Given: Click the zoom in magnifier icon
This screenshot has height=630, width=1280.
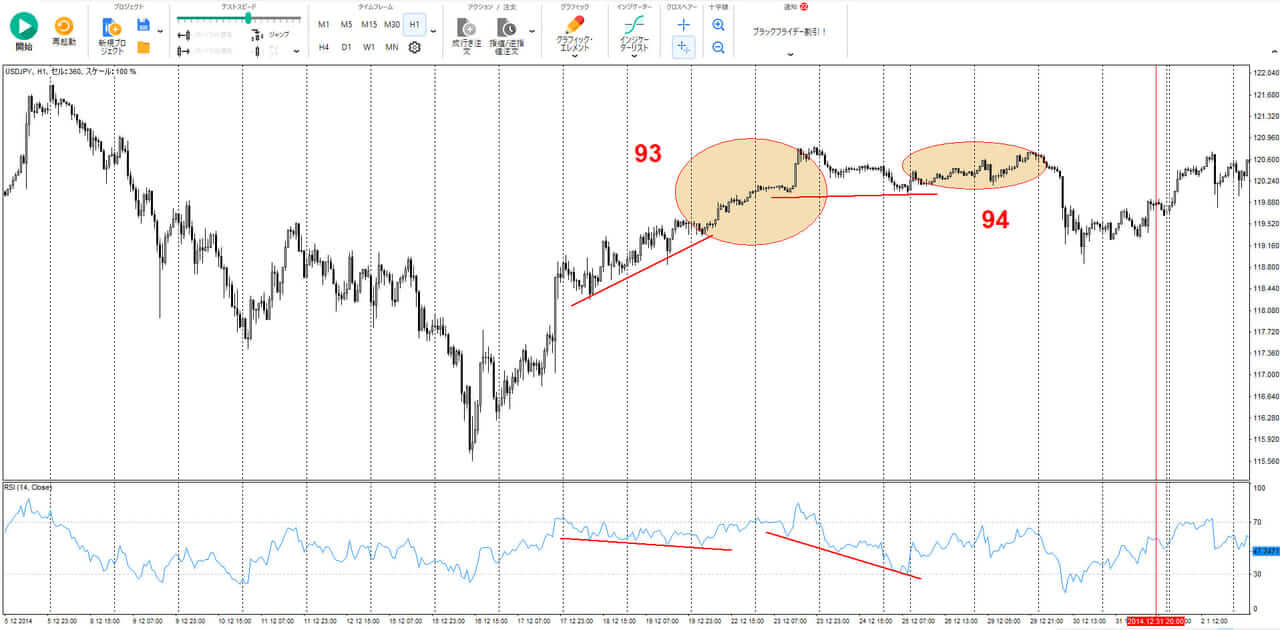Looking at the screenshot, I should [718, 24].
